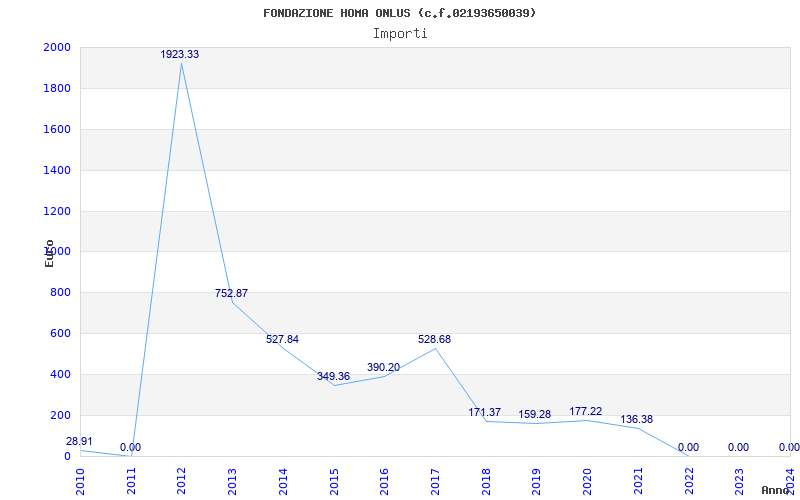This screenshot has width=800, height=500.
Task: Click the 528.68 data label
Action: [x=434, y=339]
